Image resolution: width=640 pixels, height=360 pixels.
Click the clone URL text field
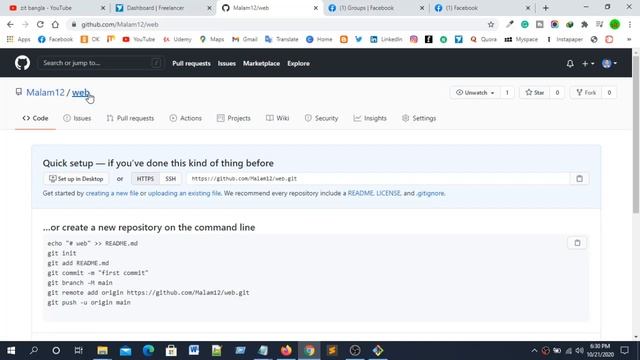[378, 179]
